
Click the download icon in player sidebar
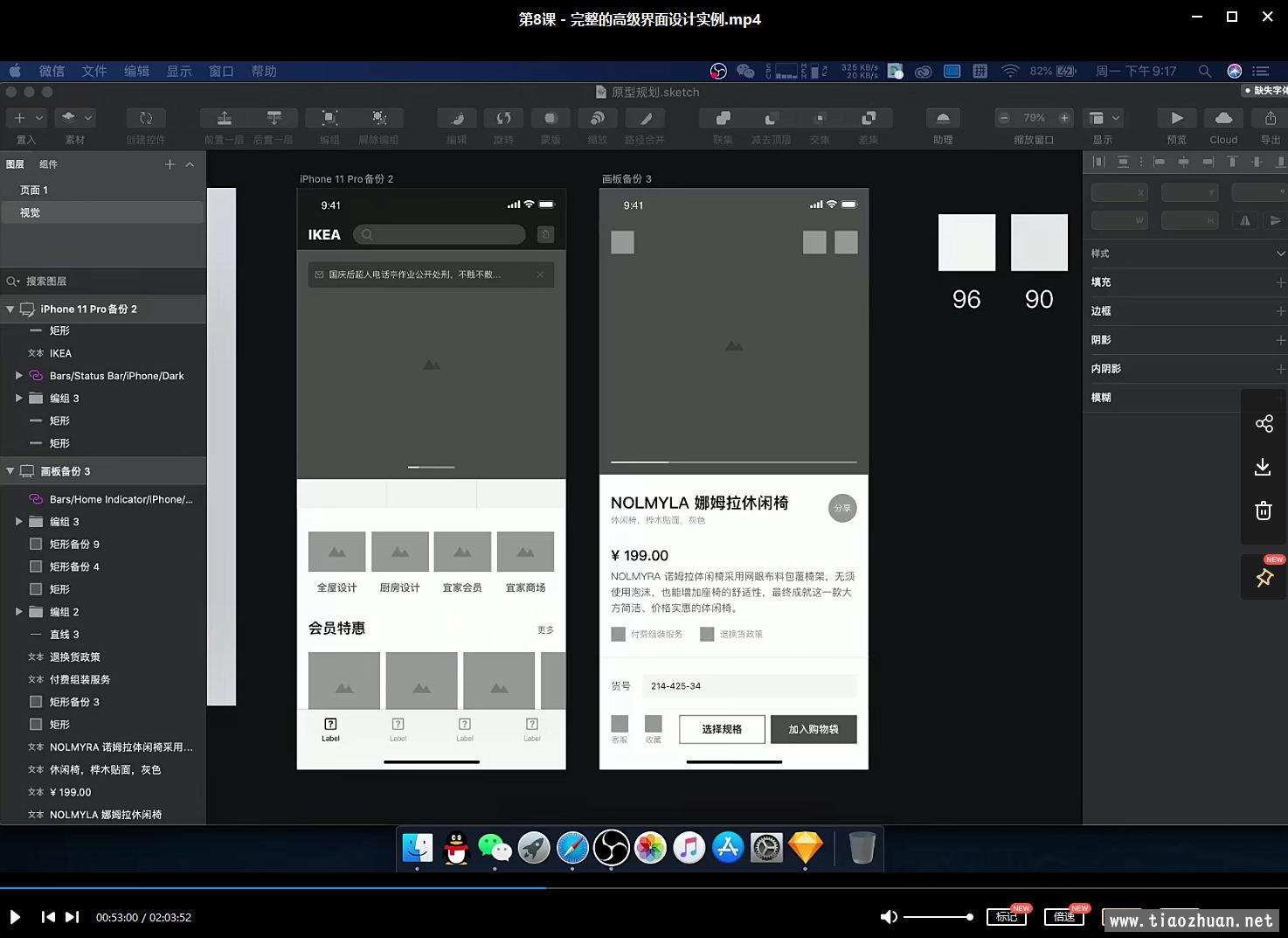point(1264,467)
